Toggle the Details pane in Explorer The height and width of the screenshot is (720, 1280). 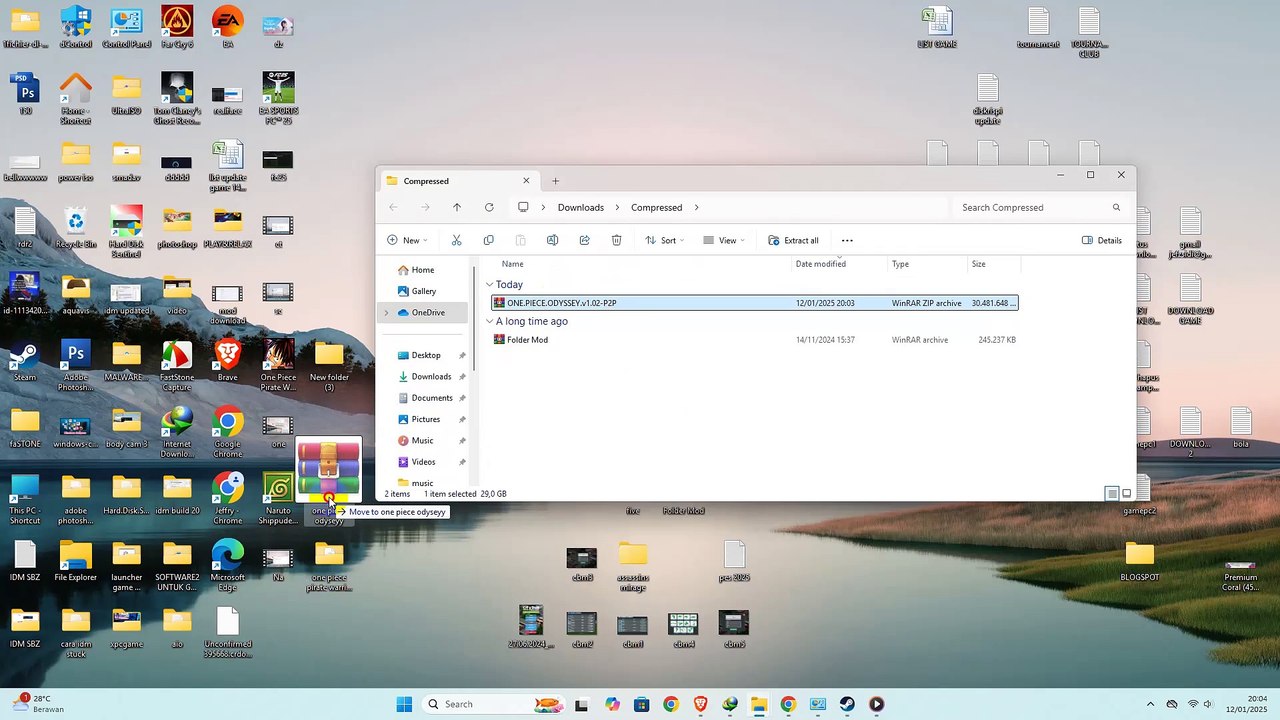[x=1102, y=240]
